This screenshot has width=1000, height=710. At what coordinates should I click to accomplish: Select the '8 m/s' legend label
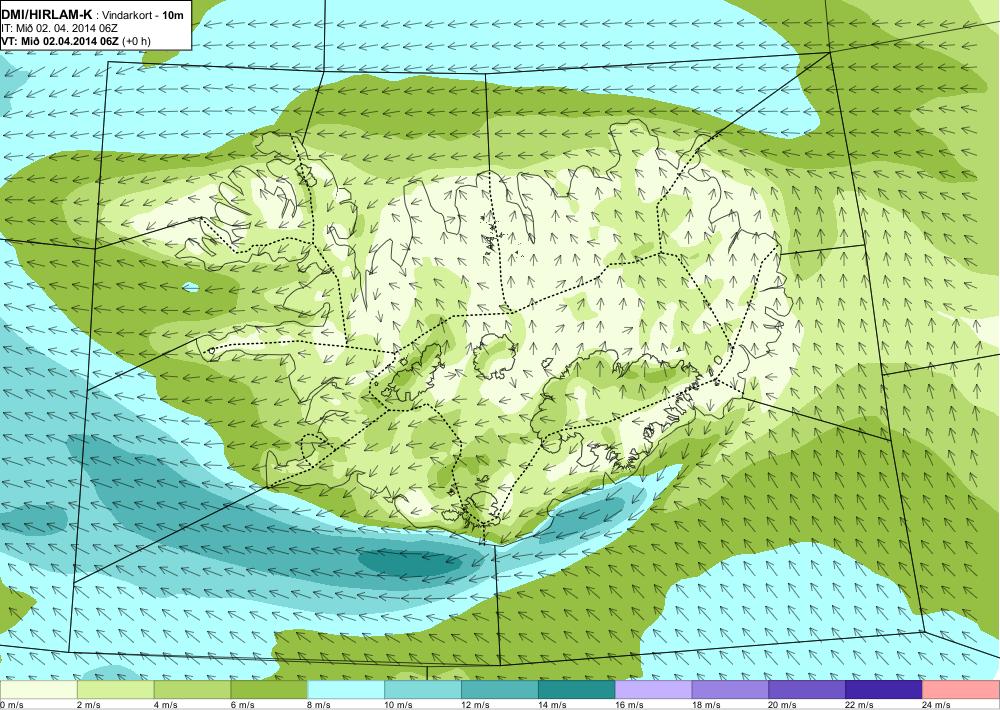[320, 705]
